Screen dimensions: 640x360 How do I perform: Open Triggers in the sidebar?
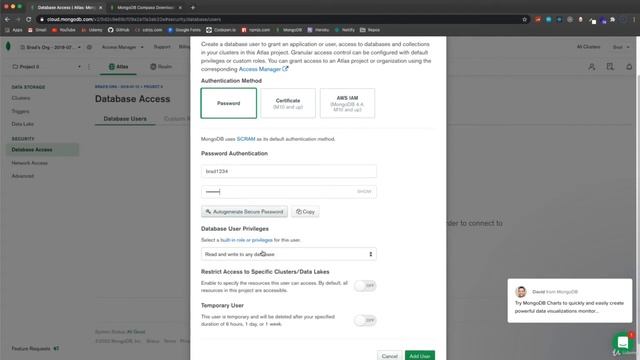pos(20,111)
